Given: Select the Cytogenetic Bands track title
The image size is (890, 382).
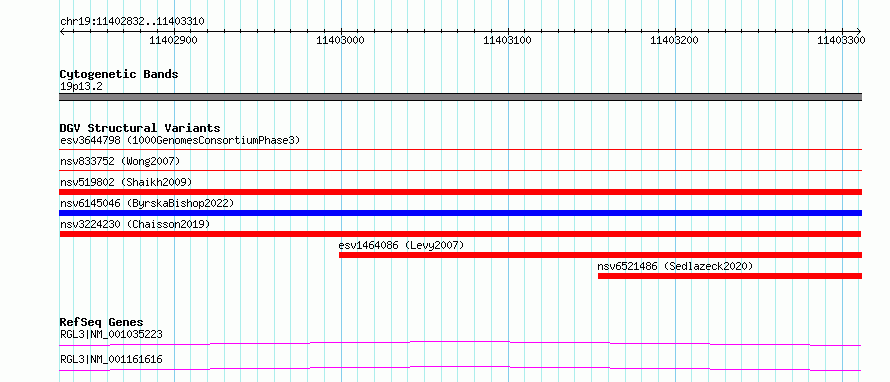Looking at the screenshot, I should pyautogui.click(x=119, y=74).
